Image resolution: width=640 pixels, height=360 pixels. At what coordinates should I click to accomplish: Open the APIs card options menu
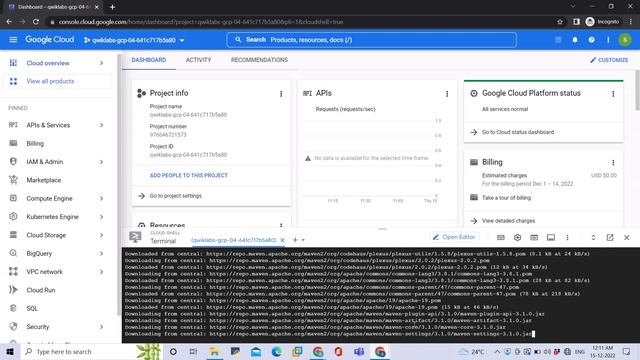point(447,94)
